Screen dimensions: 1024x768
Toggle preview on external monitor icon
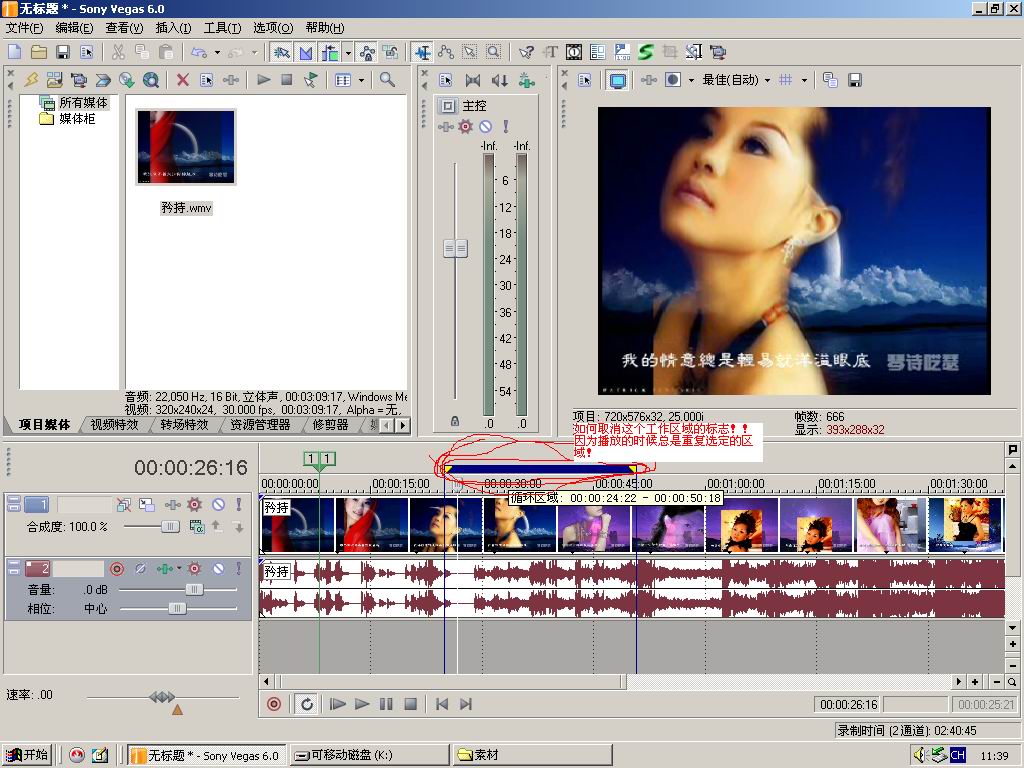point(617,80)
